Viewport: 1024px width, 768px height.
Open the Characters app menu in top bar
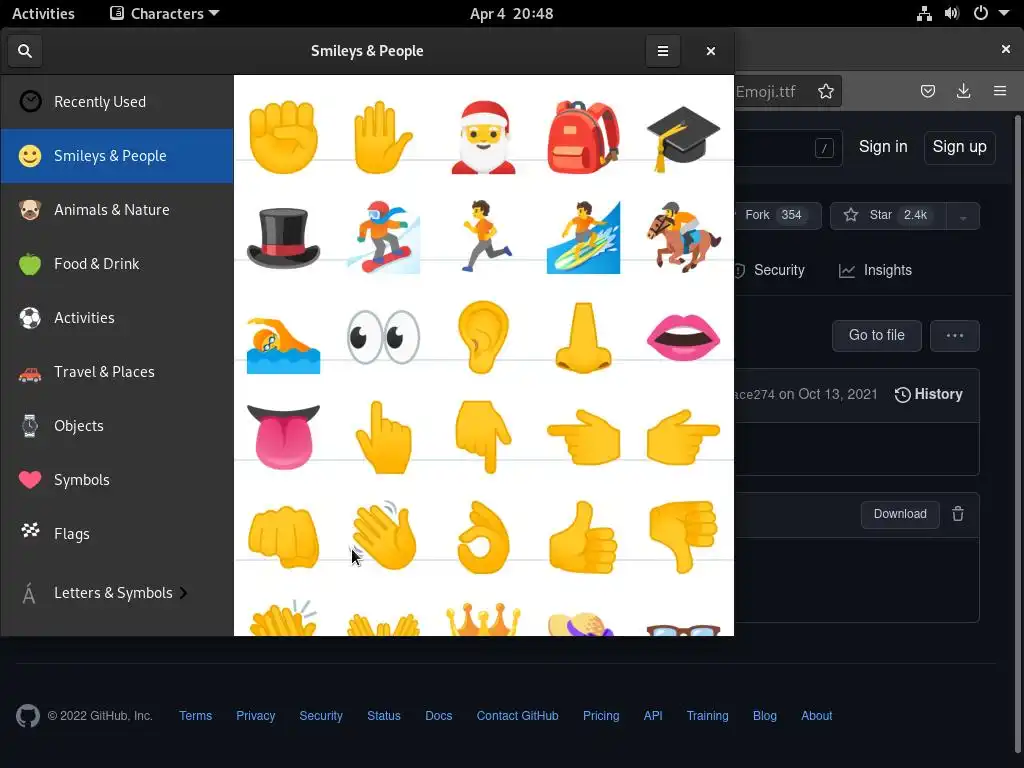[165, 13]
